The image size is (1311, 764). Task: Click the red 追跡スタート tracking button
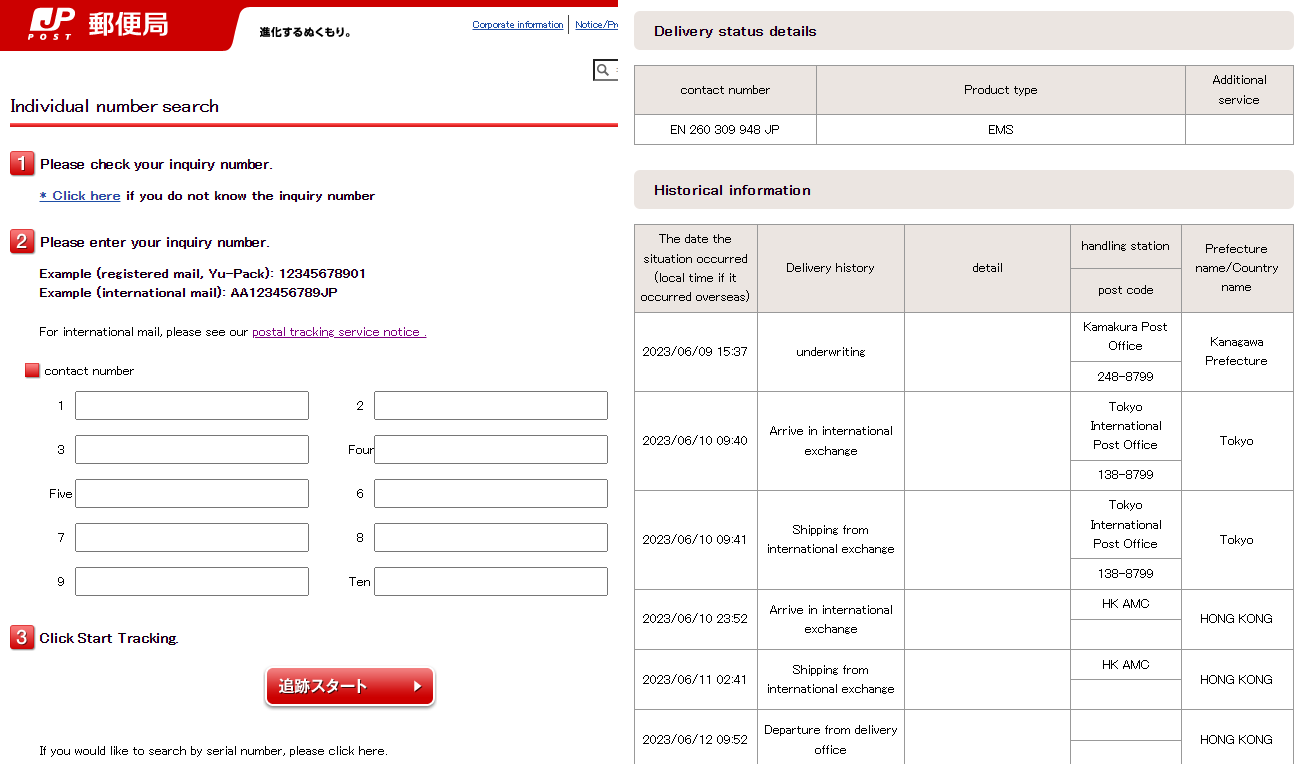click(350, 686)
